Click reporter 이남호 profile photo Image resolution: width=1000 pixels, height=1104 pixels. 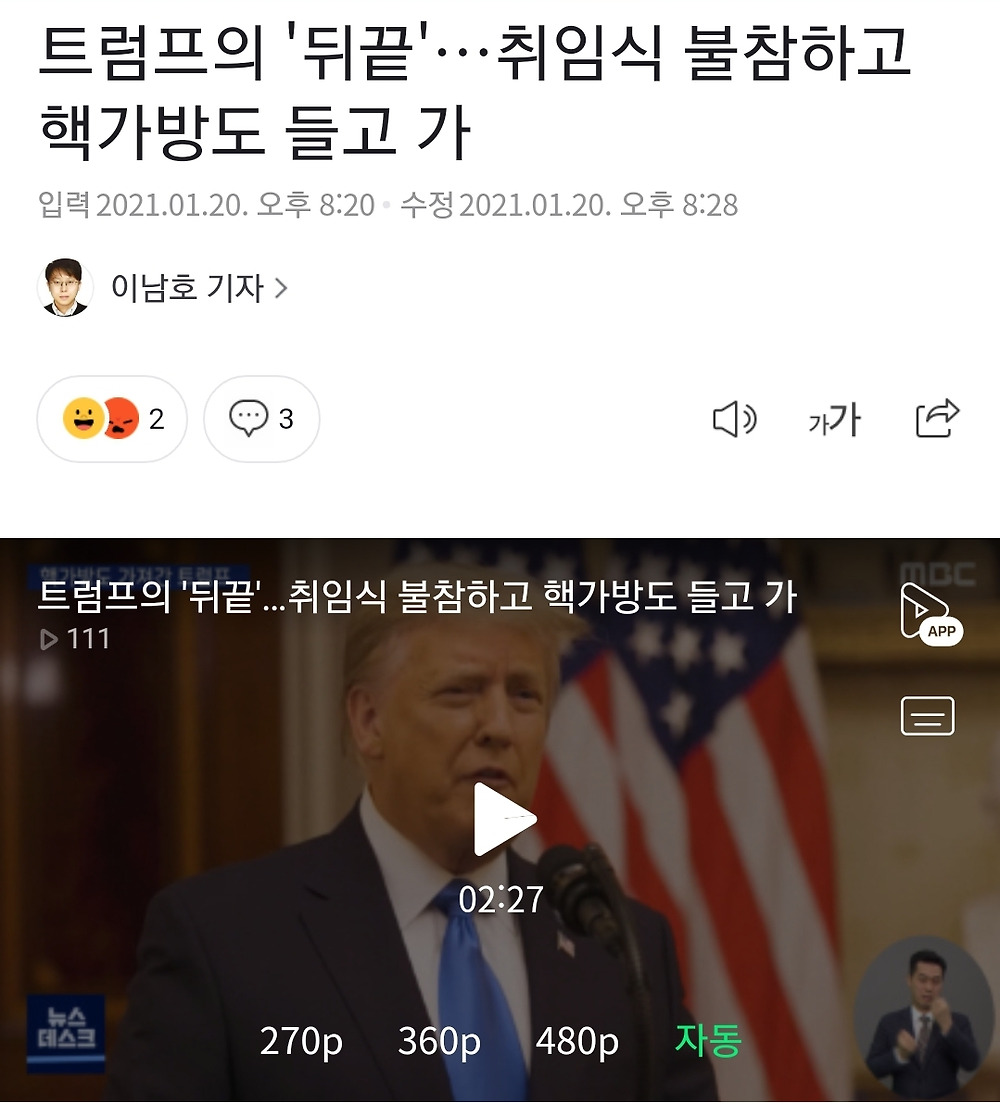tap(65, 287)
